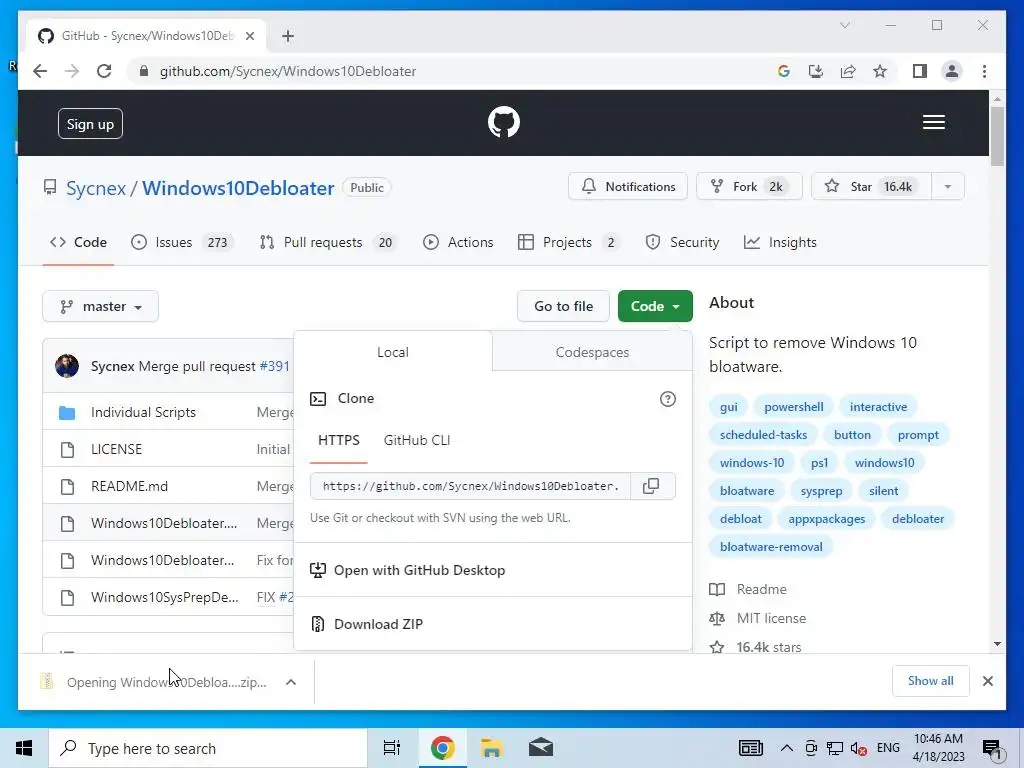This screenshot has height=768, width=1024.
Task: Click install app icon in address bar
Action: pos(816,71)
